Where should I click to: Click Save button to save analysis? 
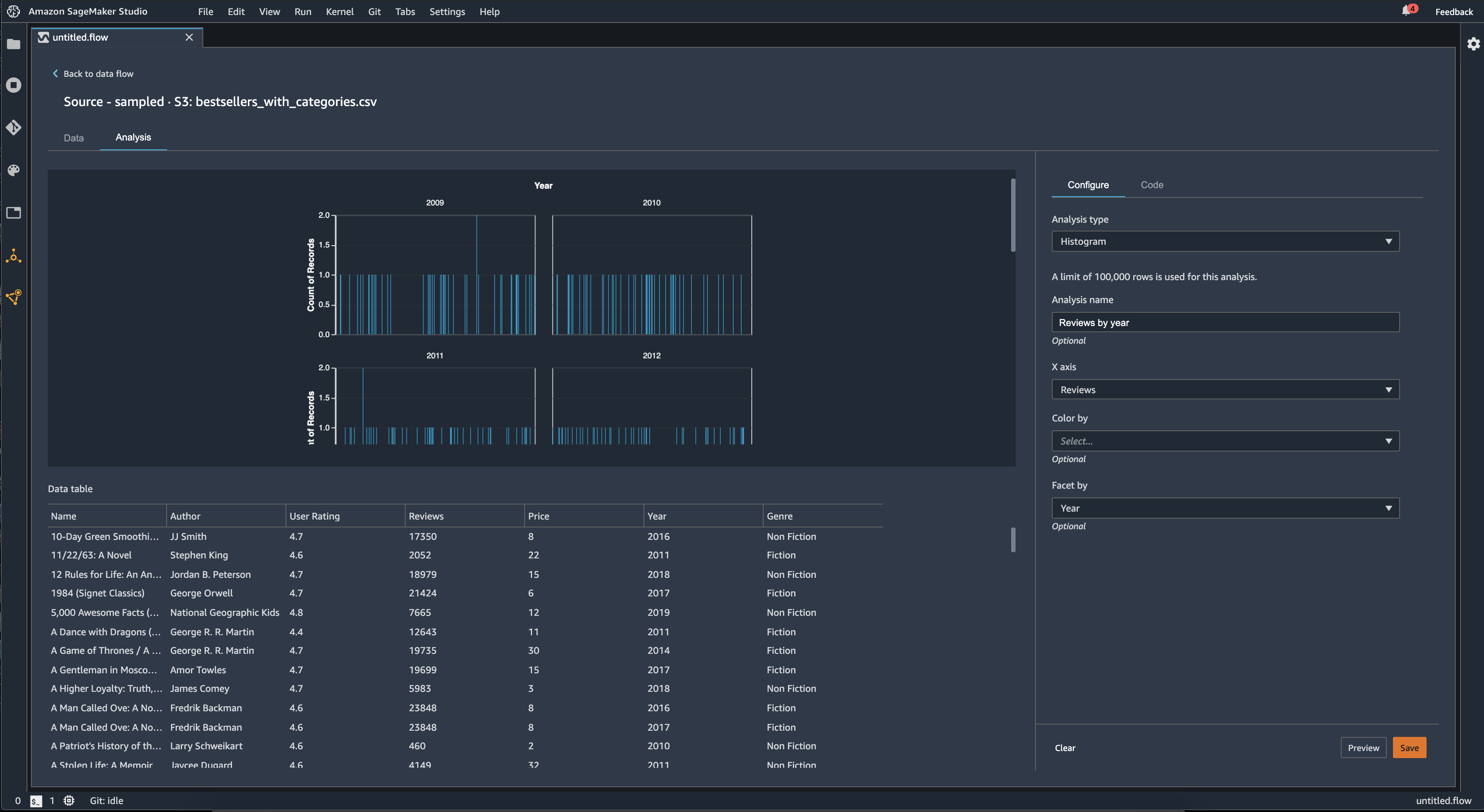[1409, 747]
